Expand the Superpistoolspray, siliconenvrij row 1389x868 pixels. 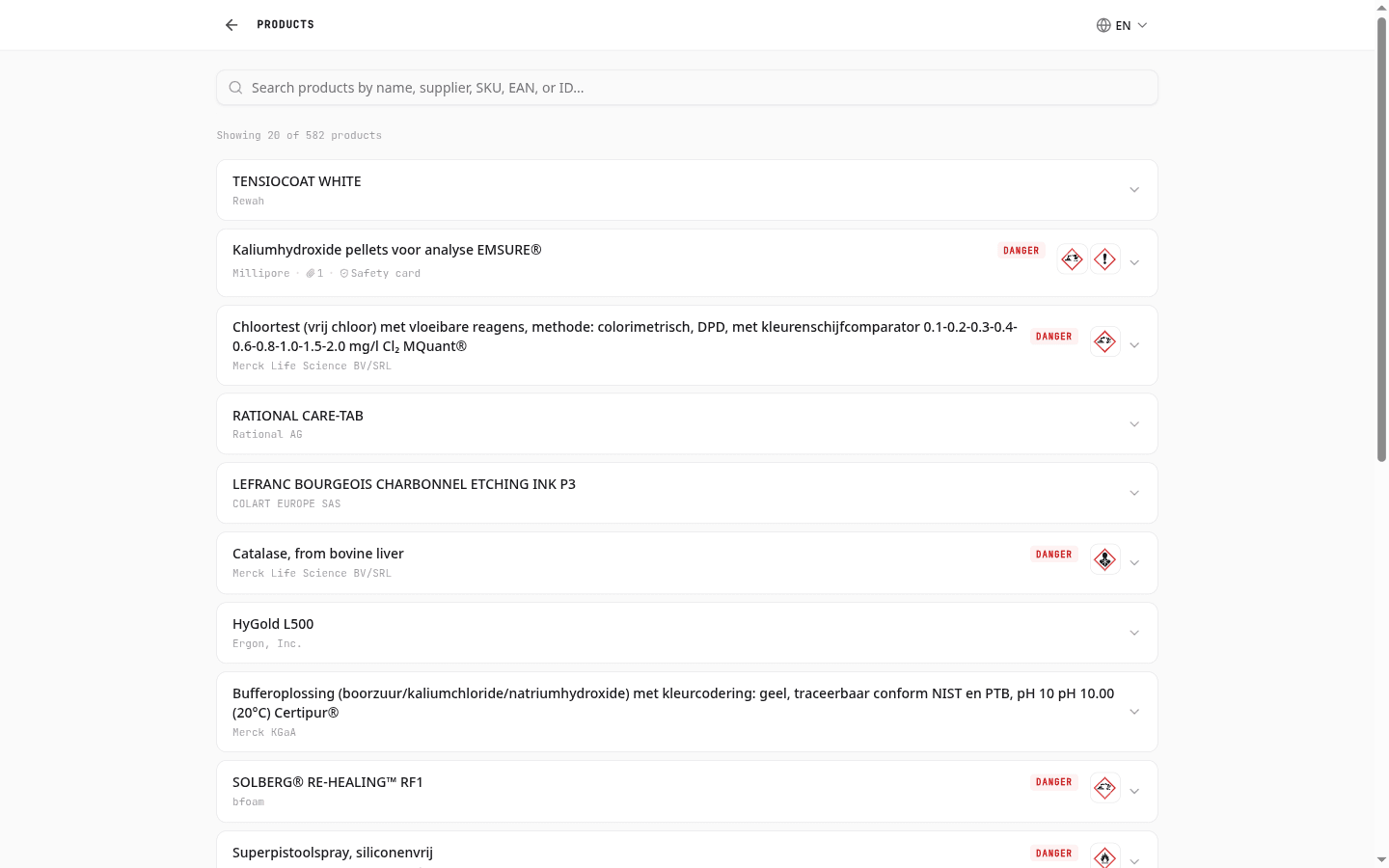[1134, 861]
